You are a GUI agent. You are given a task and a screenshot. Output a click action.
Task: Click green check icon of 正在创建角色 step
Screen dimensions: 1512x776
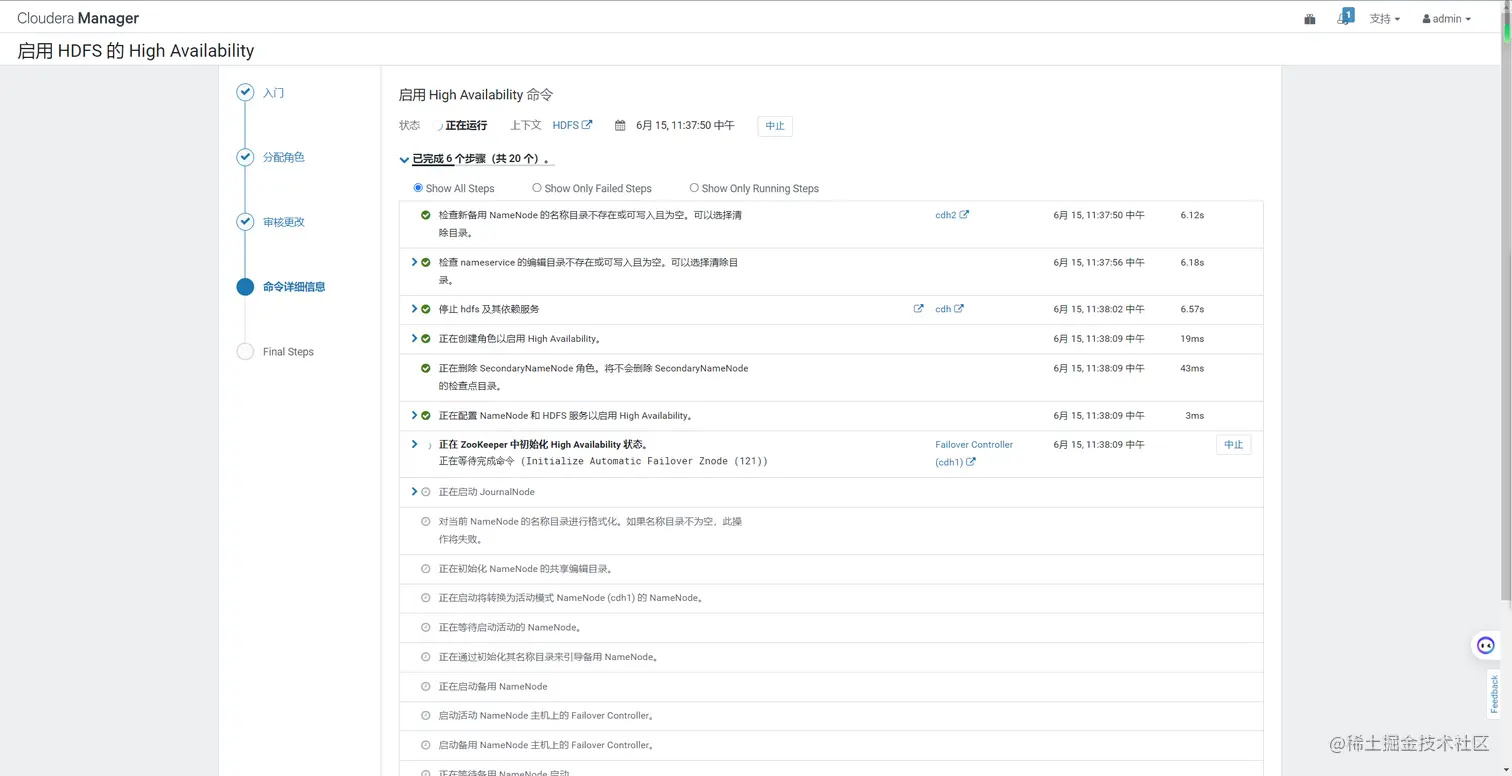click(x=426, y=339)
